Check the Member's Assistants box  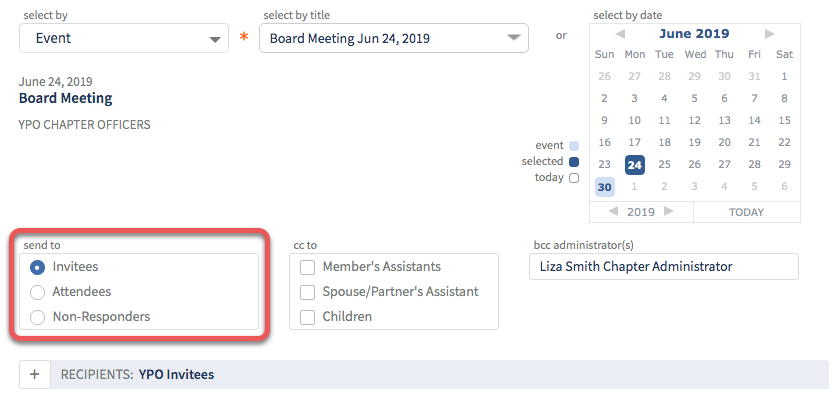click(x=307, y=267)
